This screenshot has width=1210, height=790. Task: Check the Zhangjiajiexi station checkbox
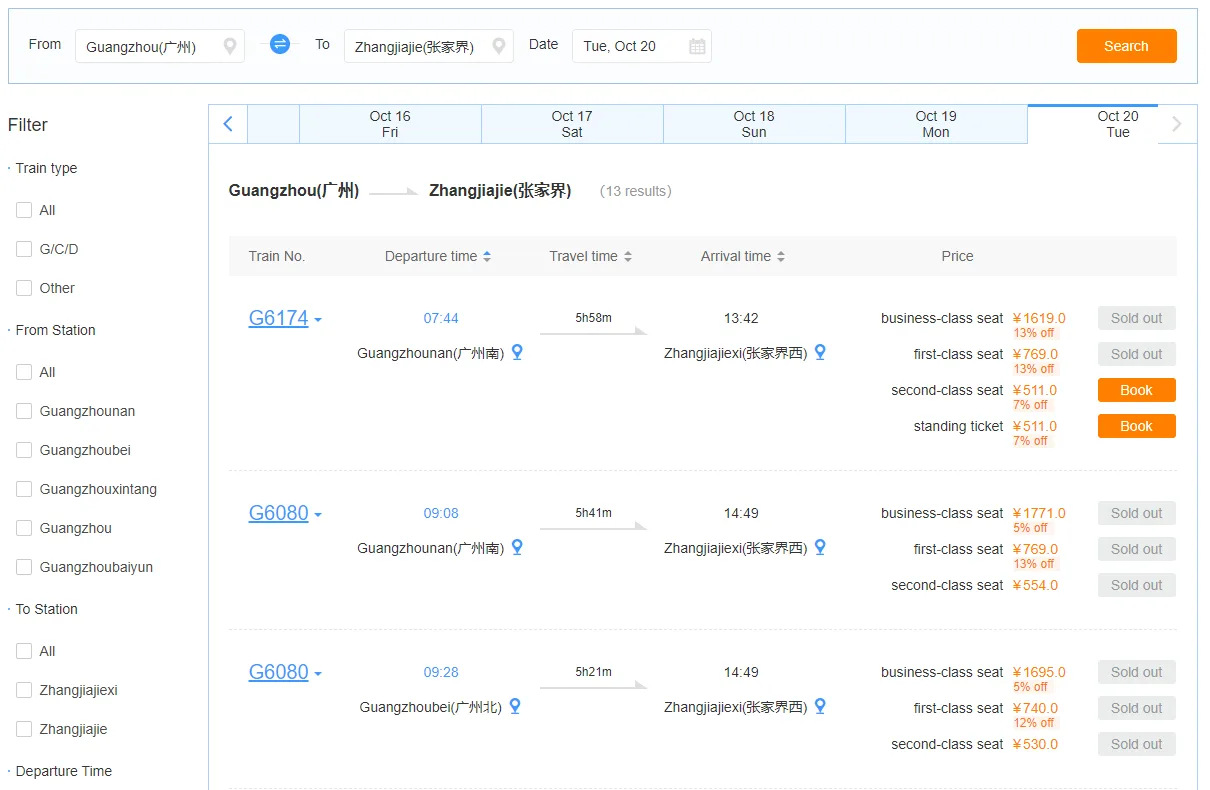coord(24,690)
